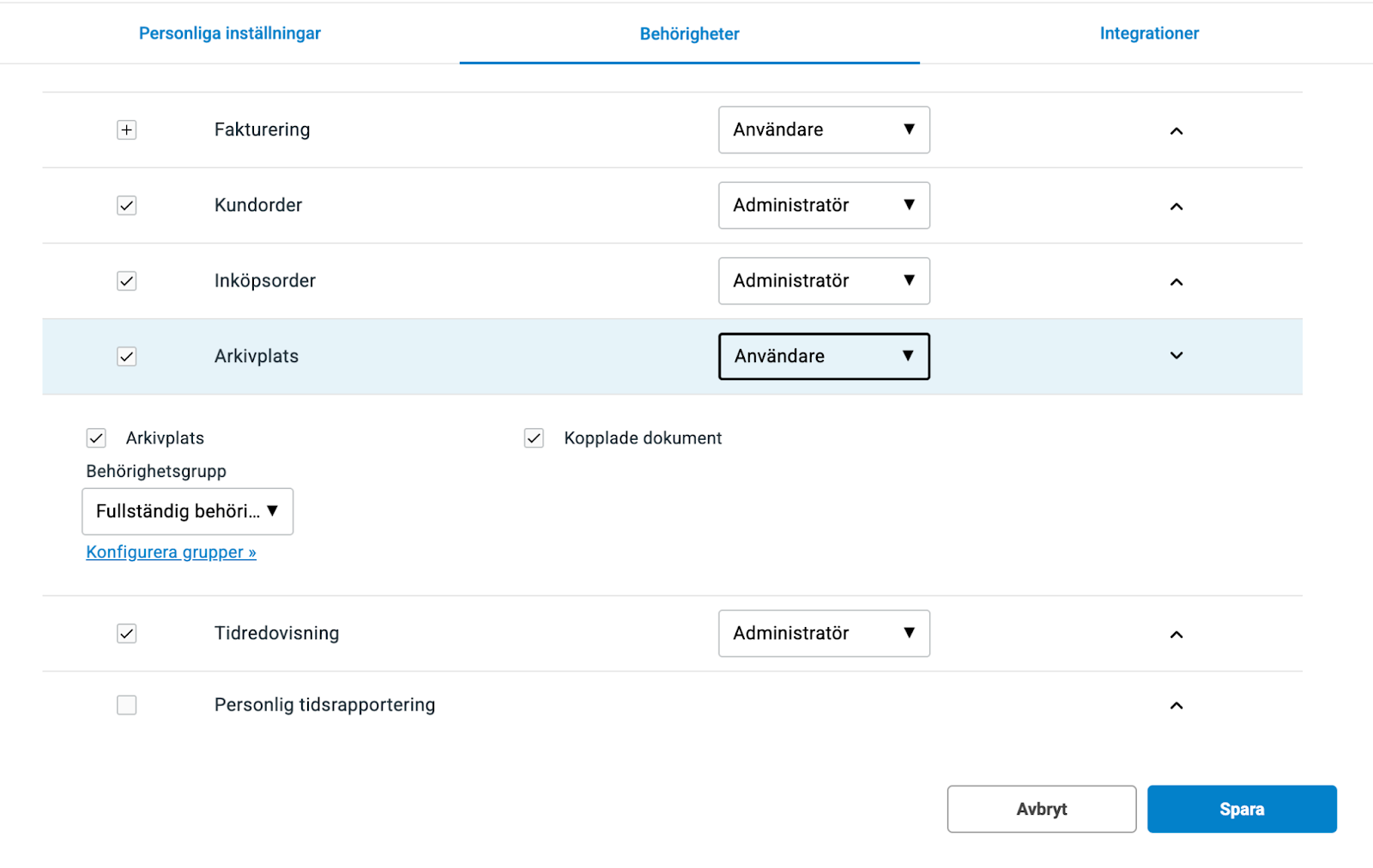Enable the Personlig tidsrapportering checkbox
Image resolution: width=1373 pixels, height=868 pixels.
(127, 705)
